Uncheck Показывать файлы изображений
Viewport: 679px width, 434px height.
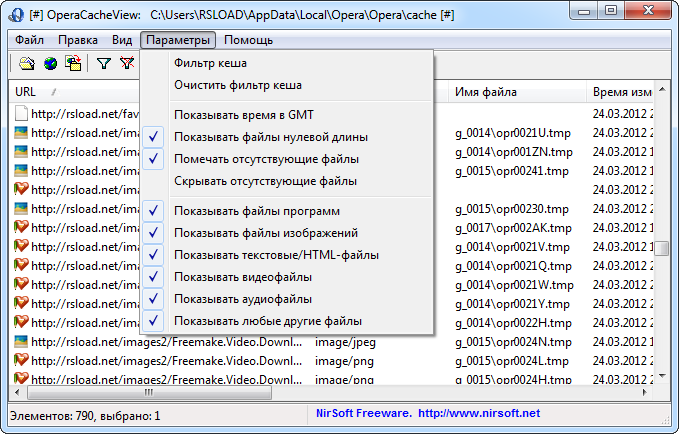(x=287, y=233)
